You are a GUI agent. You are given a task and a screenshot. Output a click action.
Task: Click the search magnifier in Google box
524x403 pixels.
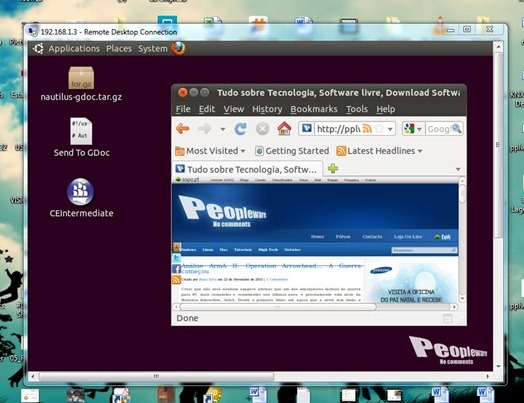(x=456, y=128)
